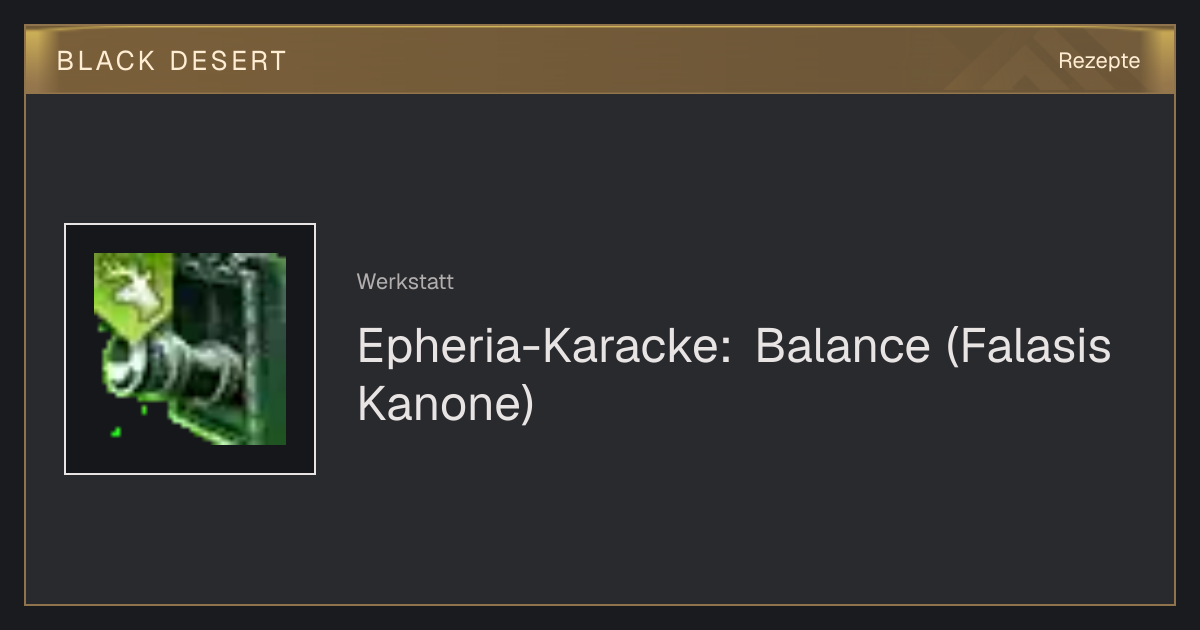Click the gold header banner center
This screenshot has height=630, width=1200.
coord(600,60)
